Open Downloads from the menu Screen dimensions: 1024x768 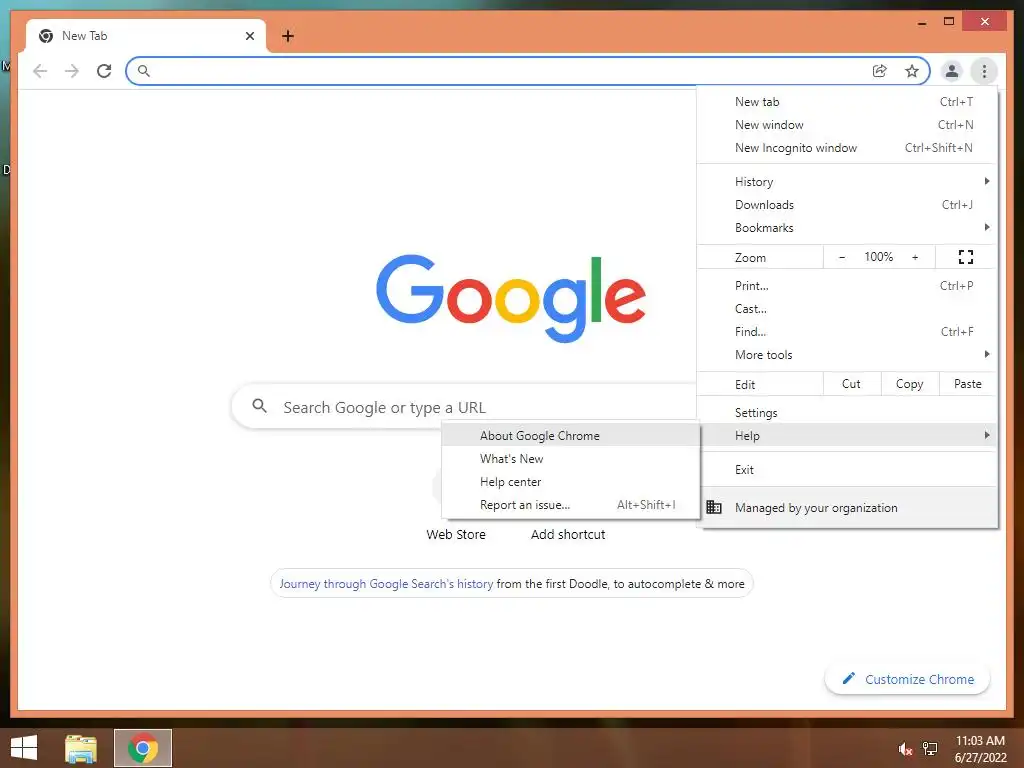847,204
